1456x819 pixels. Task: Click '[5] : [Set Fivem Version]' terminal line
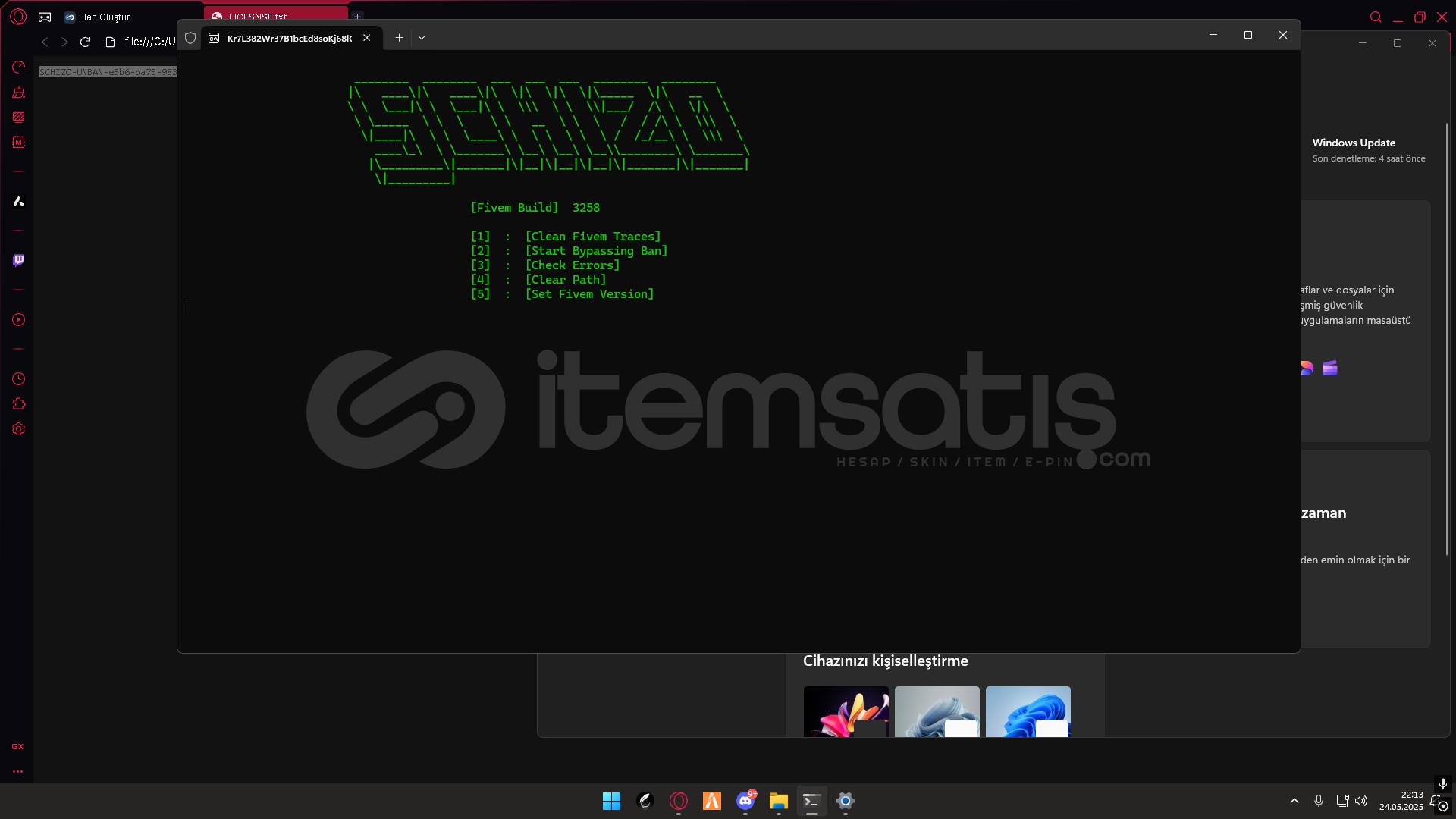click(562, 294)
